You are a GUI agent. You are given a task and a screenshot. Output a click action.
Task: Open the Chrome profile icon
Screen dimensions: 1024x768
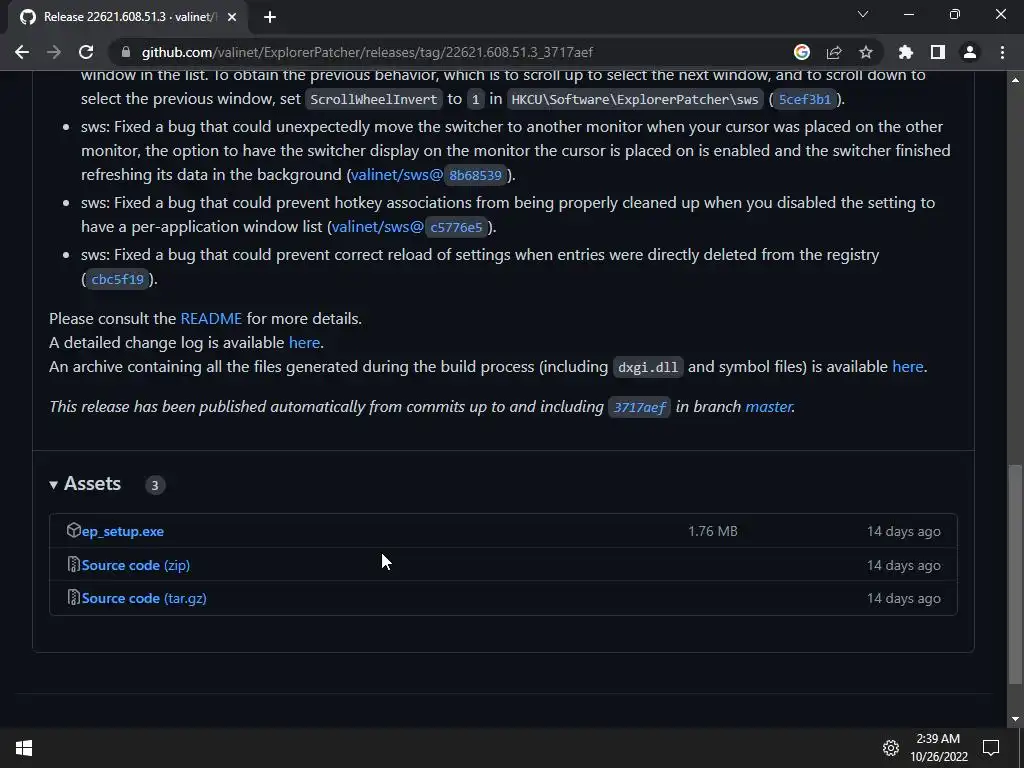tap(970, 52)
